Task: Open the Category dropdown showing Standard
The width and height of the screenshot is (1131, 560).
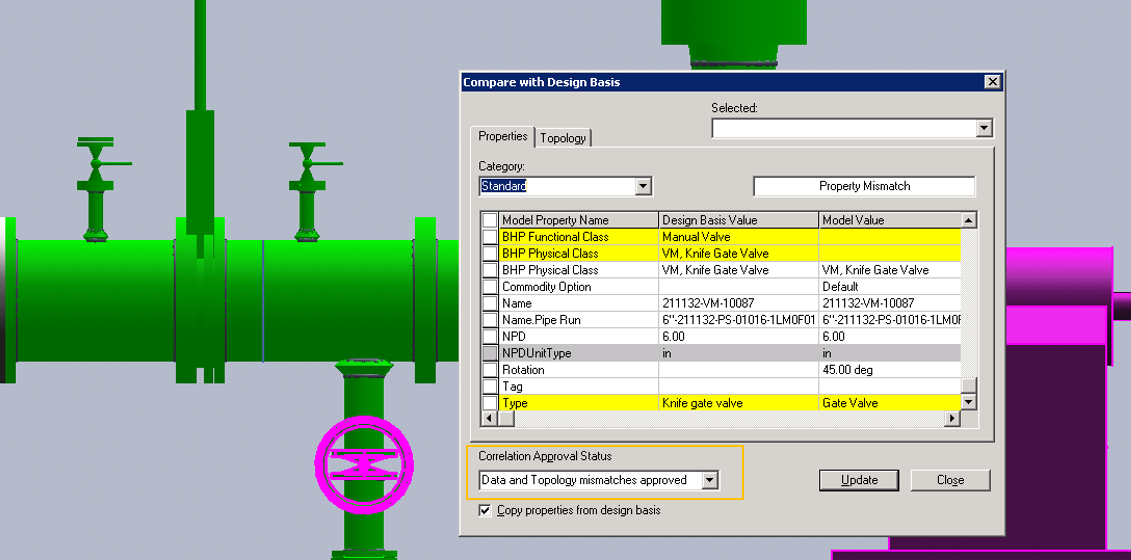Action: [x=643, y=186]
